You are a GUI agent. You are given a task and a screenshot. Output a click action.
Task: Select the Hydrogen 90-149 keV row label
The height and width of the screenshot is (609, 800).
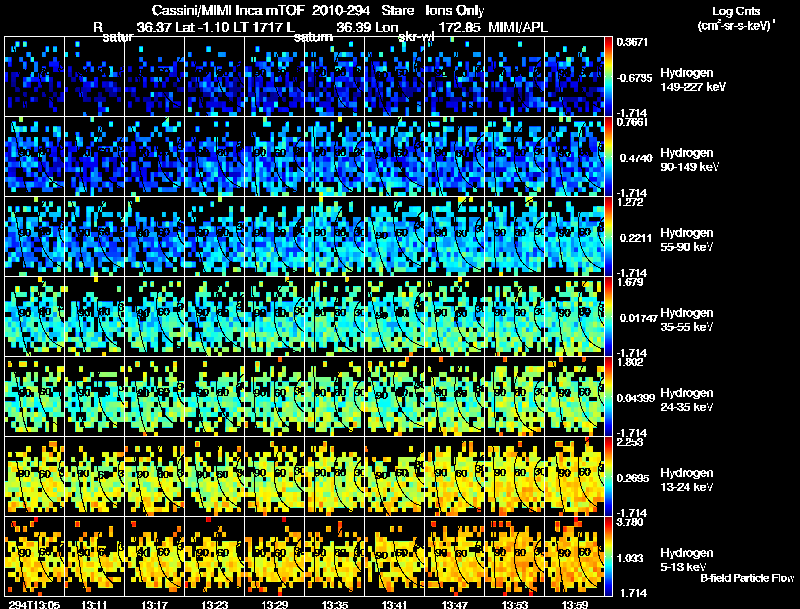(690, 160)
